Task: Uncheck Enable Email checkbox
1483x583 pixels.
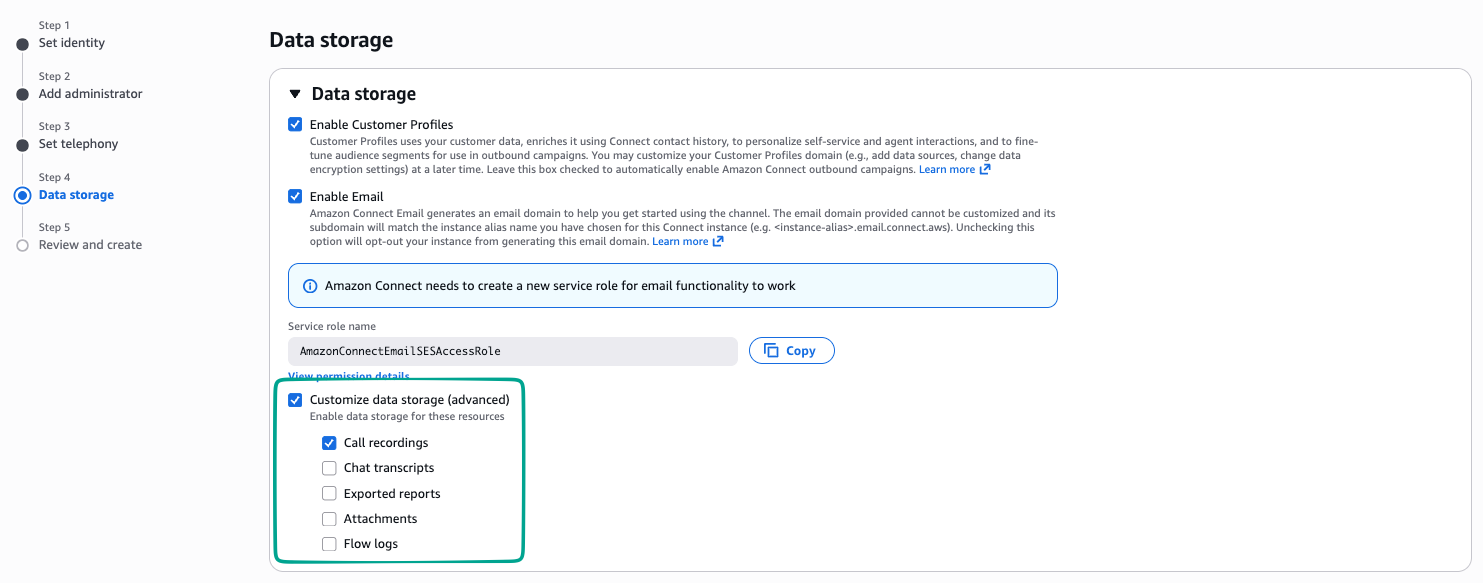Action: coord(295,197)
